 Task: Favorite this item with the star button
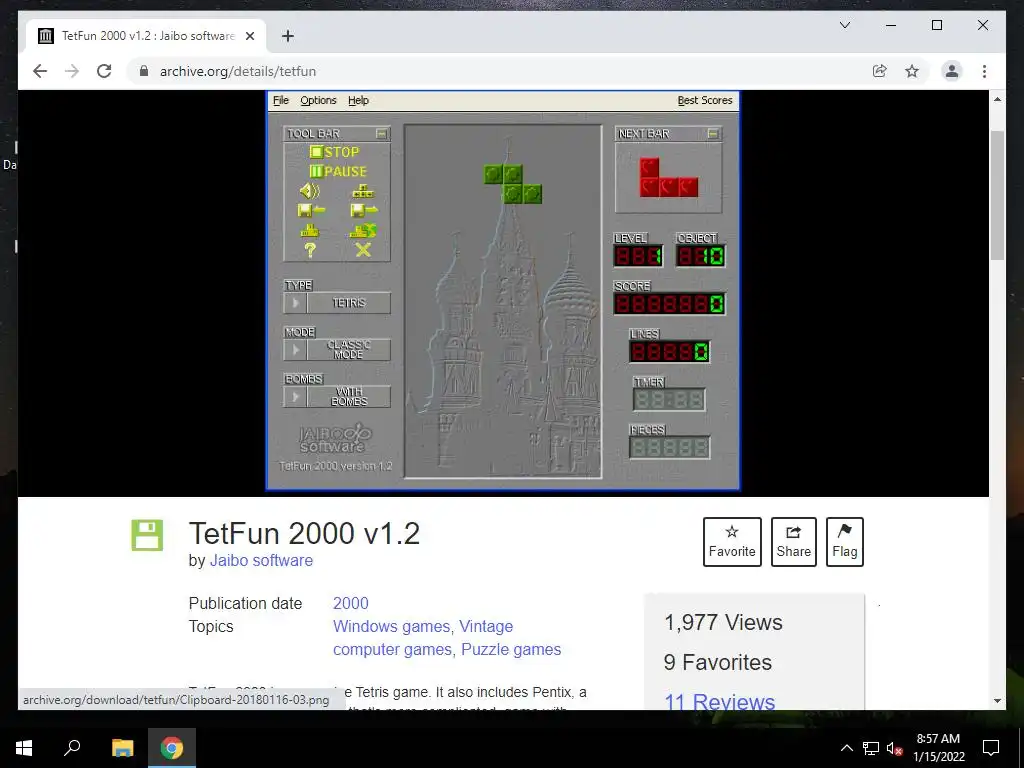click(x=732, y=542)
